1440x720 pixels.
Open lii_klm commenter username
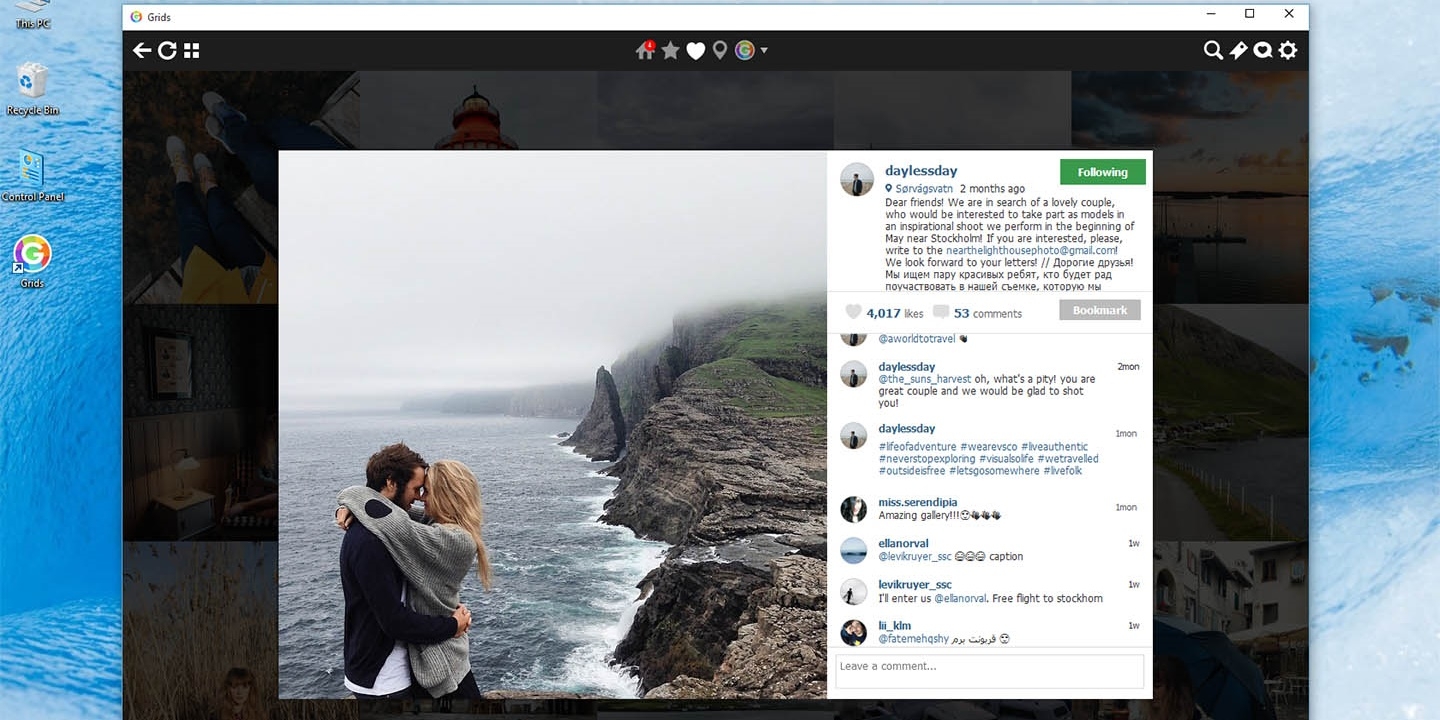[895, 625]
